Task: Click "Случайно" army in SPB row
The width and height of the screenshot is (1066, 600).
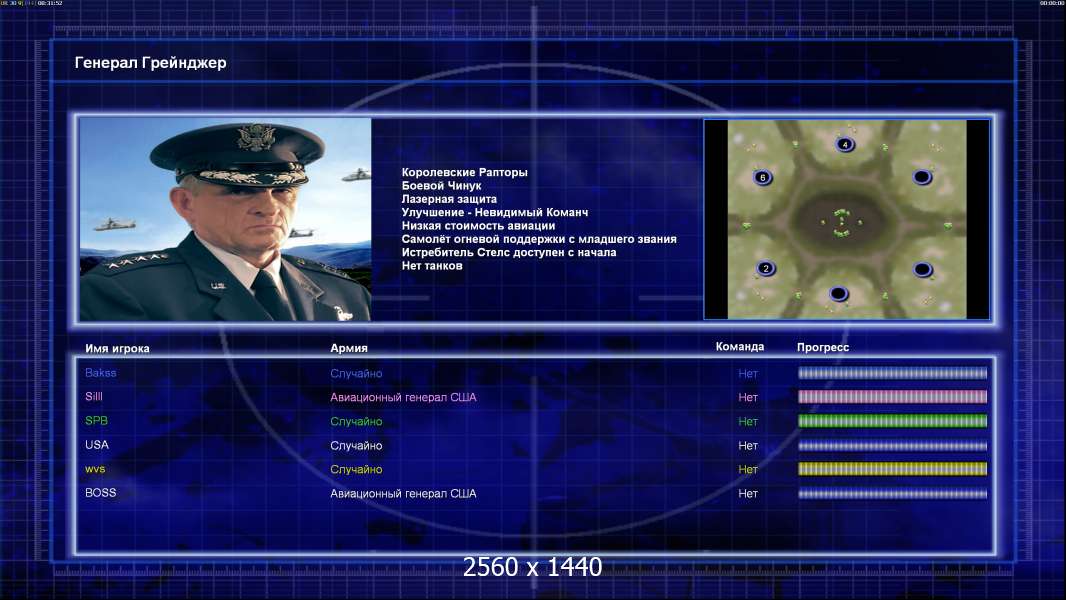Action: [x=356, y=422]
